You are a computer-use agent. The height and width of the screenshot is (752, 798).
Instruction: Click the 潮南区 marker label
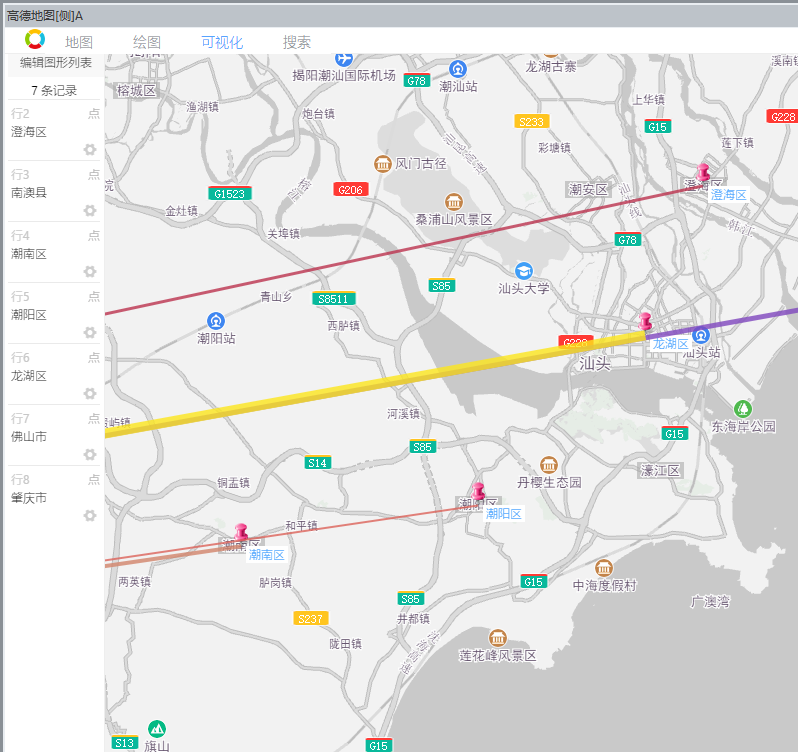[267, 555]
